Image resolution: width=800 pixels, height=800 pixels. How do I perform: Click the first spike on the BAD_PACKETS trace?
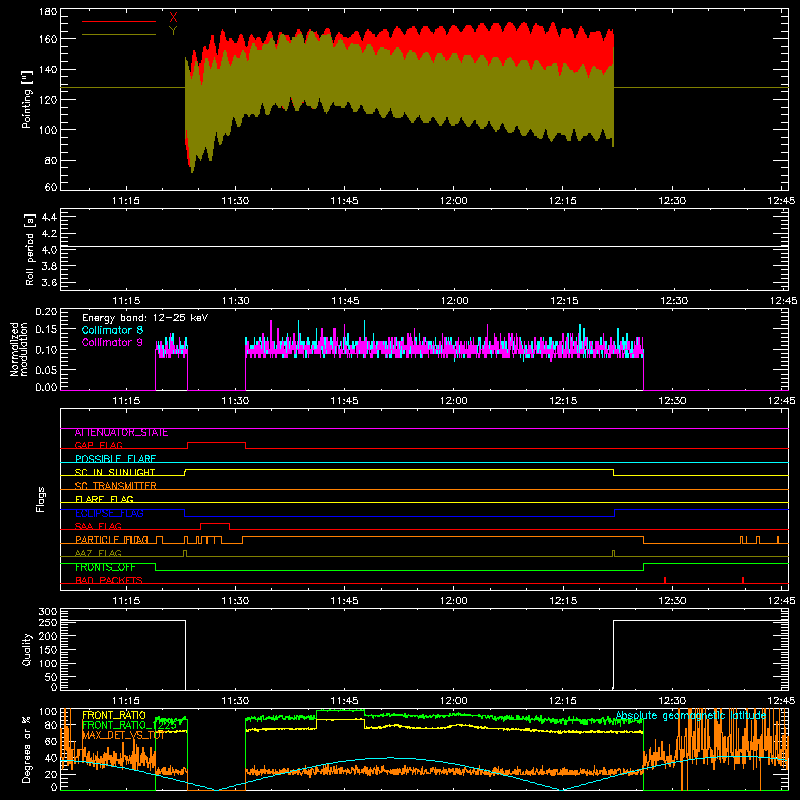(x=665, y=580)
